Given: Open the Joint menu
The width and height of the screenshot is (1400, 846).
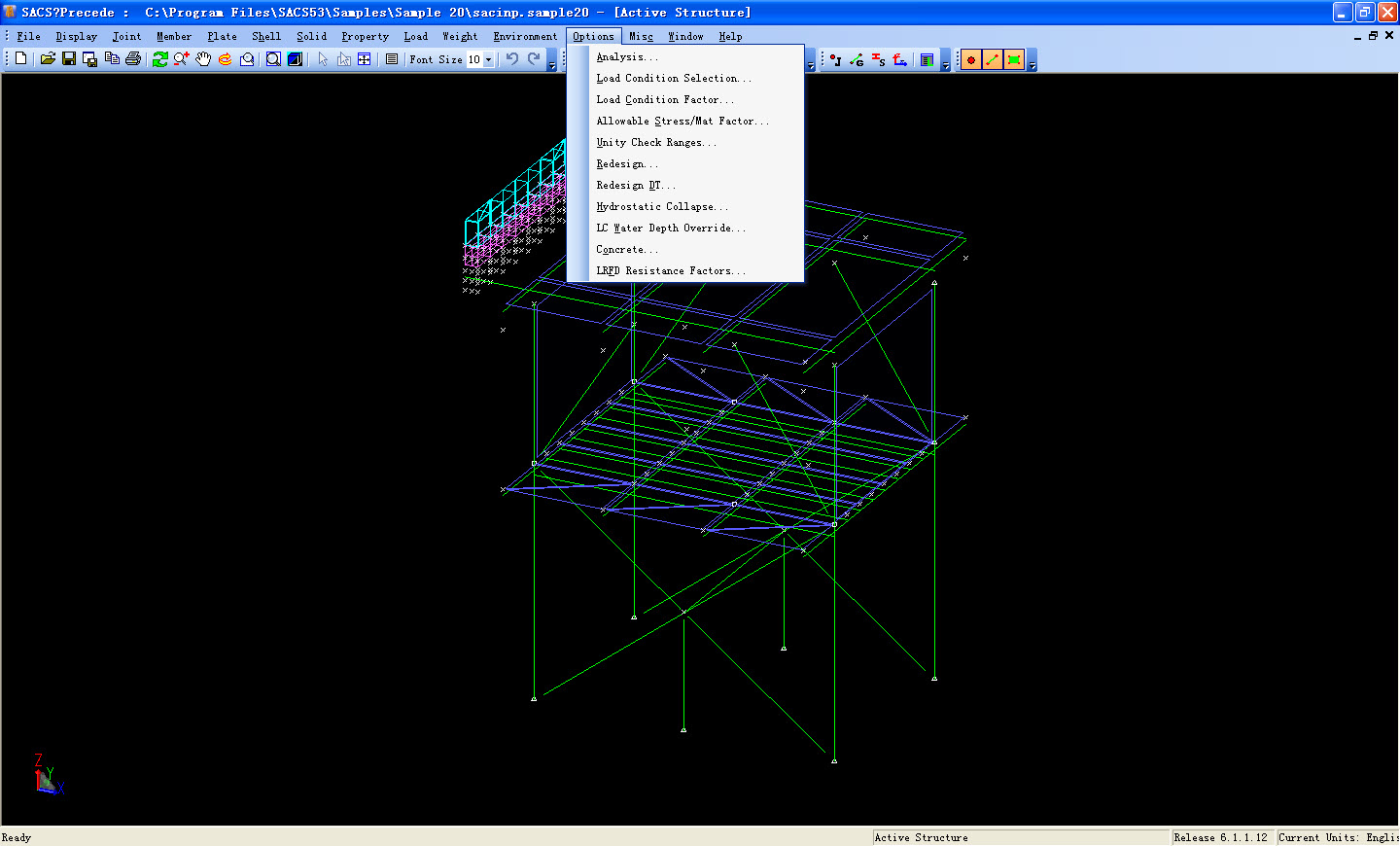Looking at the screenshot, I should click(x=126, y=36).
